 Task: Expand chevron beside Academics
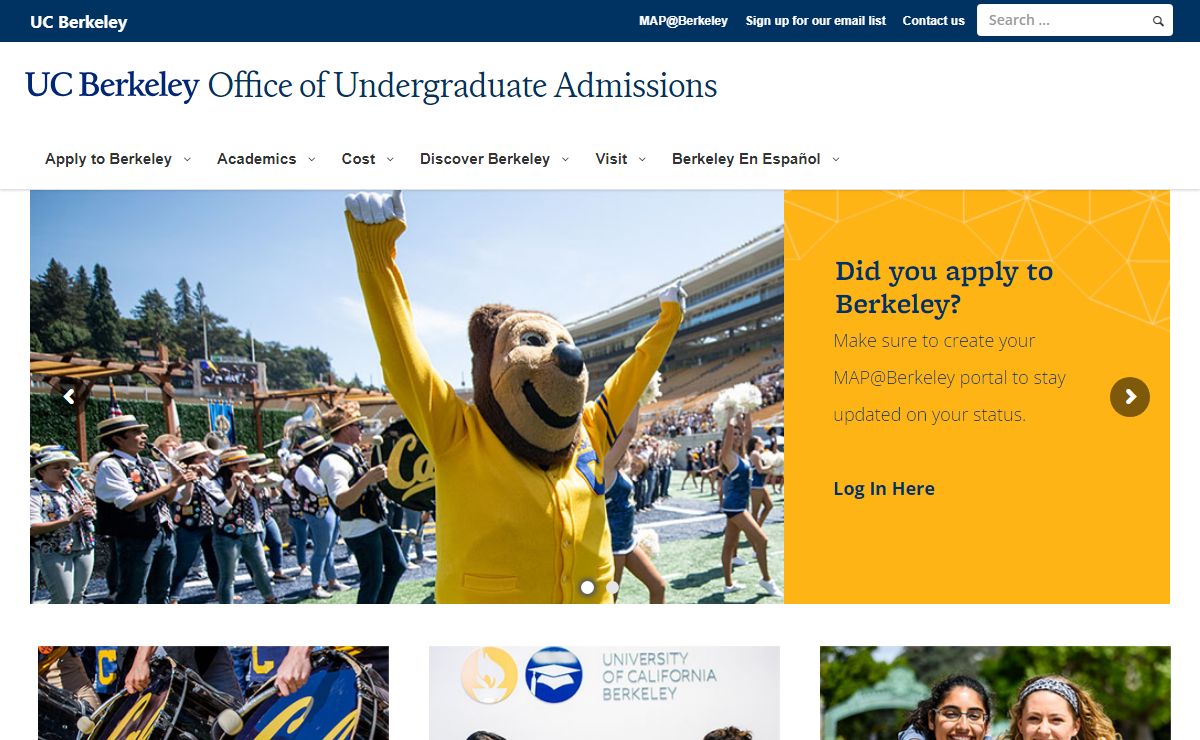click(311, 159)
